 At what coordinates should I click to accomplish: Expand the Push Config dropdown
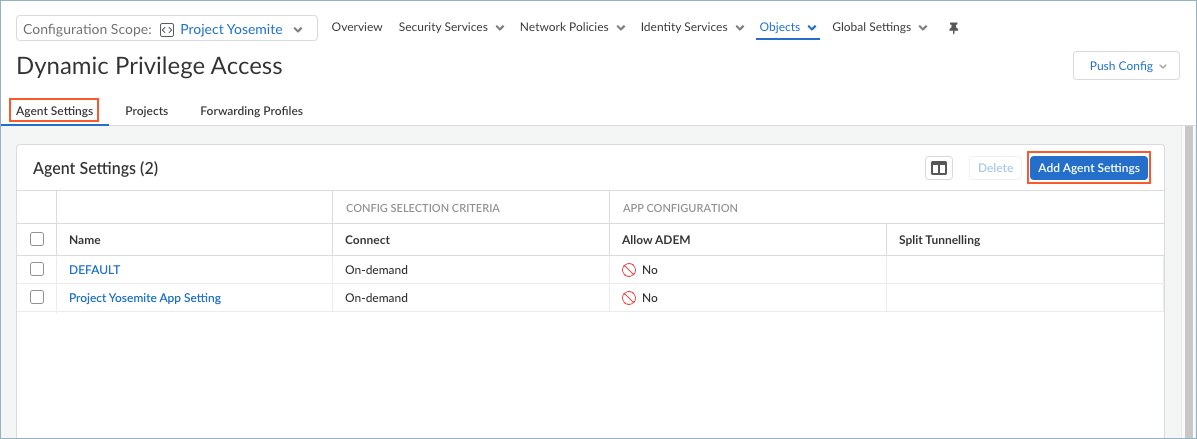tap(1127, 66)
